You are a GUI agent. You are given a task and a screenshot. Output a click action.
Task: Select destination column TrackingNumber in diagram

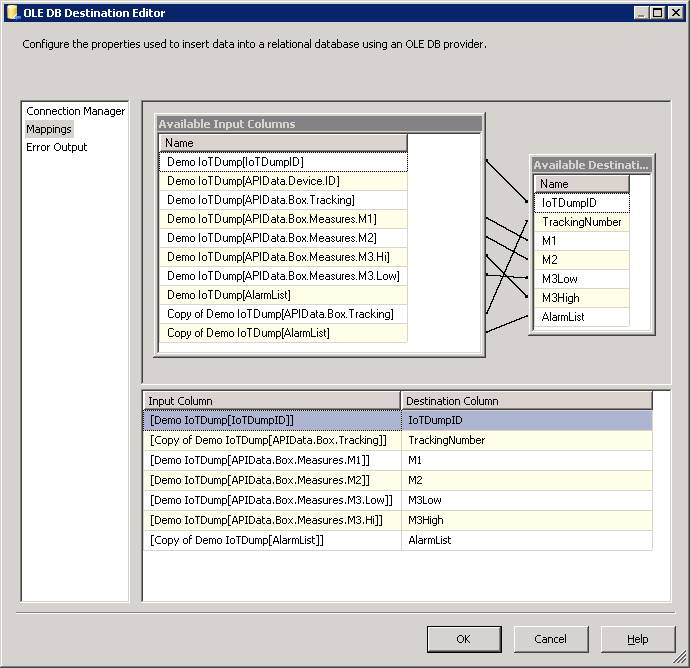(x=581, y=222)
